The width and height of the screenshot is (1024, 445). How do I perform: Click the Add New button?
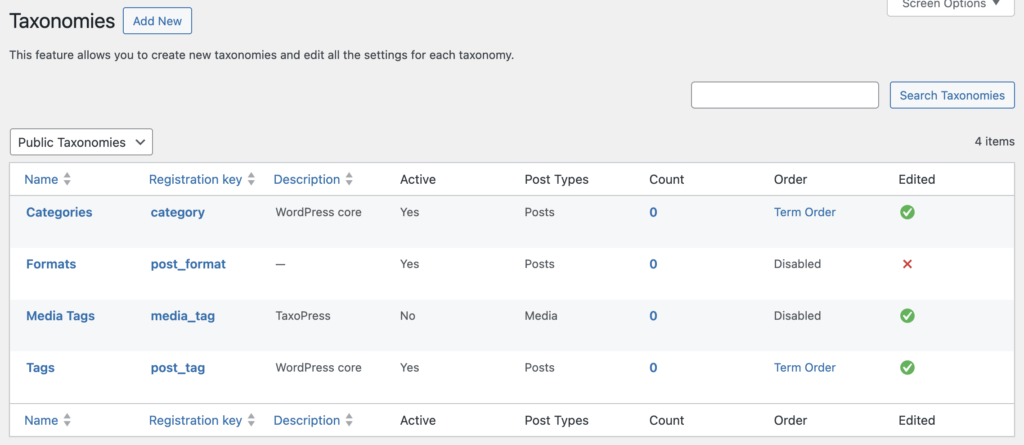(x=157, y=21)
